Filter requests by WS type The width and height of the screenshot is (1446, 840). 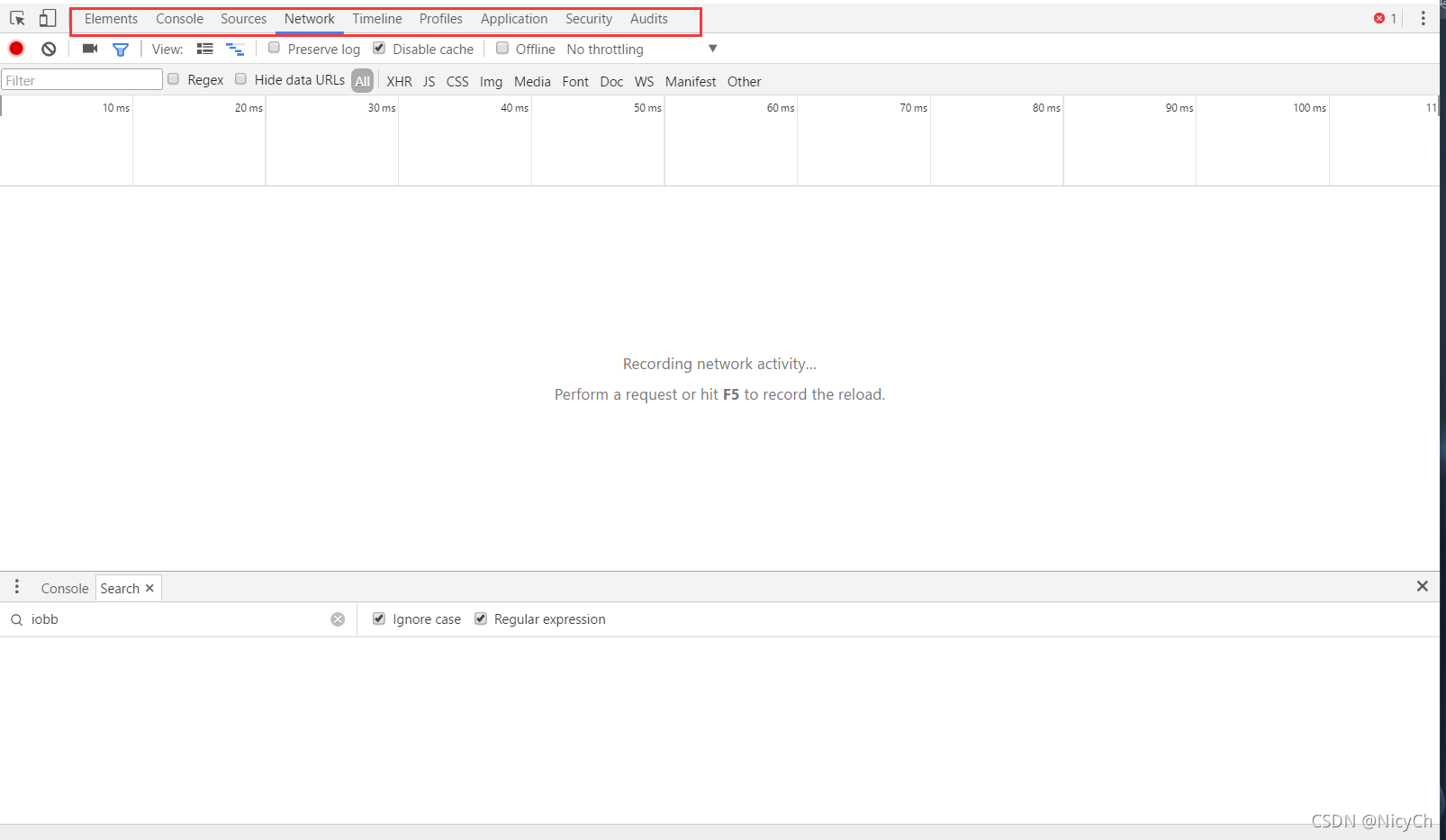(644, 82)
